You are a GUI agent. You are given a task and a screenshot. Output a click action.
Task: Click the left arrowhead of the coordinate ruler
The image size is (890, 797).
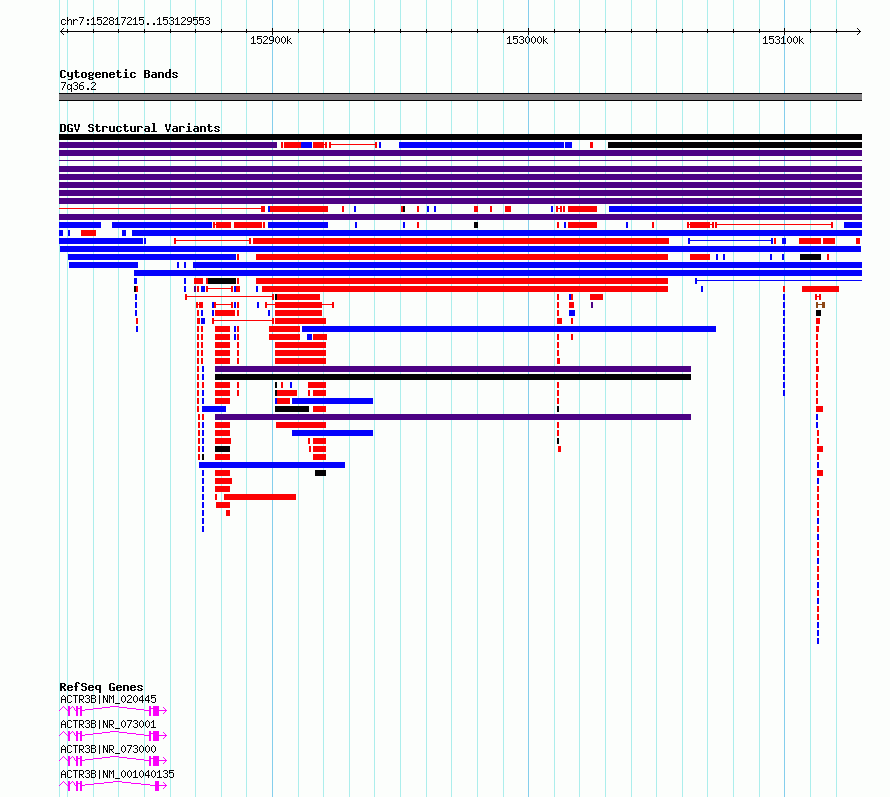[x=62, y=31]
